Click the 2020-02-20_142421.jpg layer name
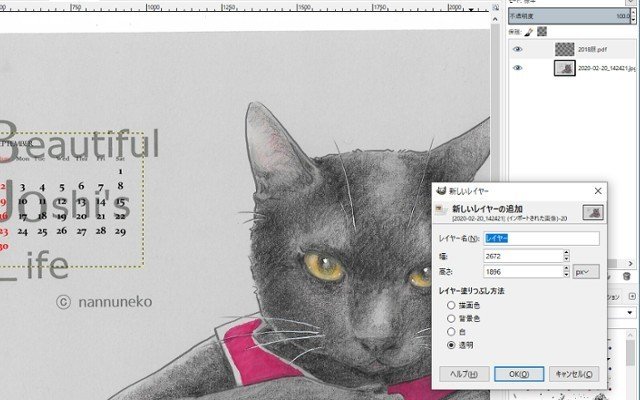Viewport: 640px width, 400px height. (606, 69)
